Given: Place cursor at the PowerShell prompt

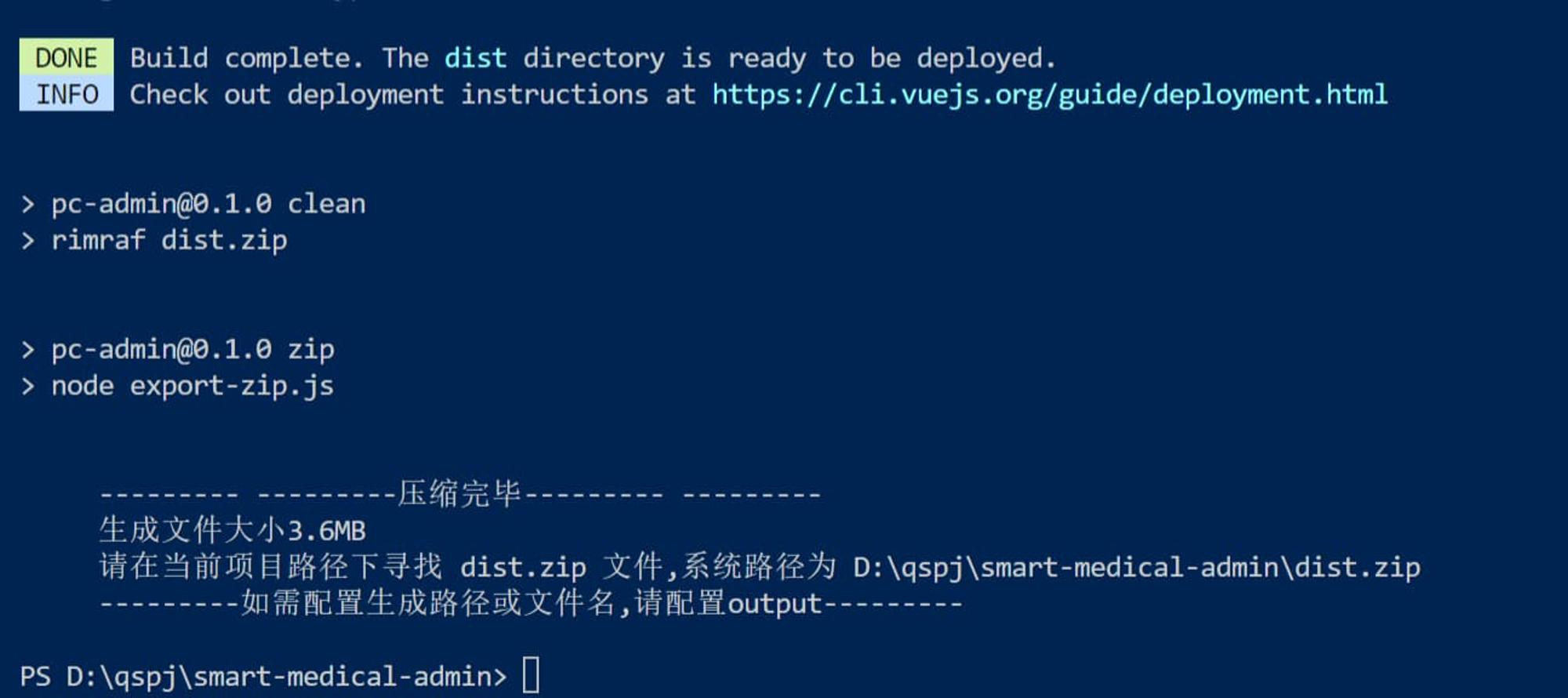Looking at the screenshot, I should tap(531, 675).
